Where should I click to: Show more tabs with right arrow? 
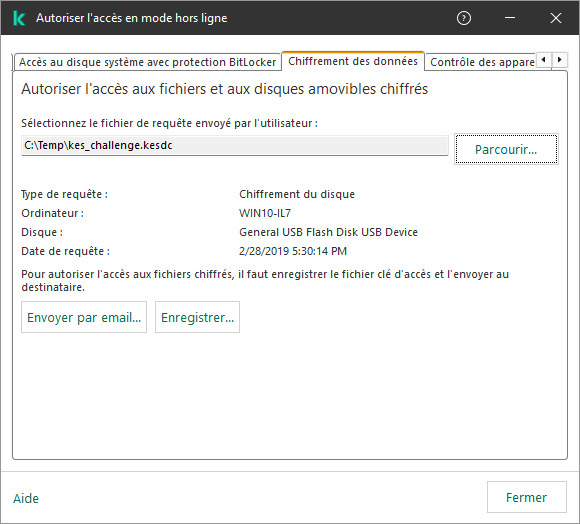[x=559, y=60]
